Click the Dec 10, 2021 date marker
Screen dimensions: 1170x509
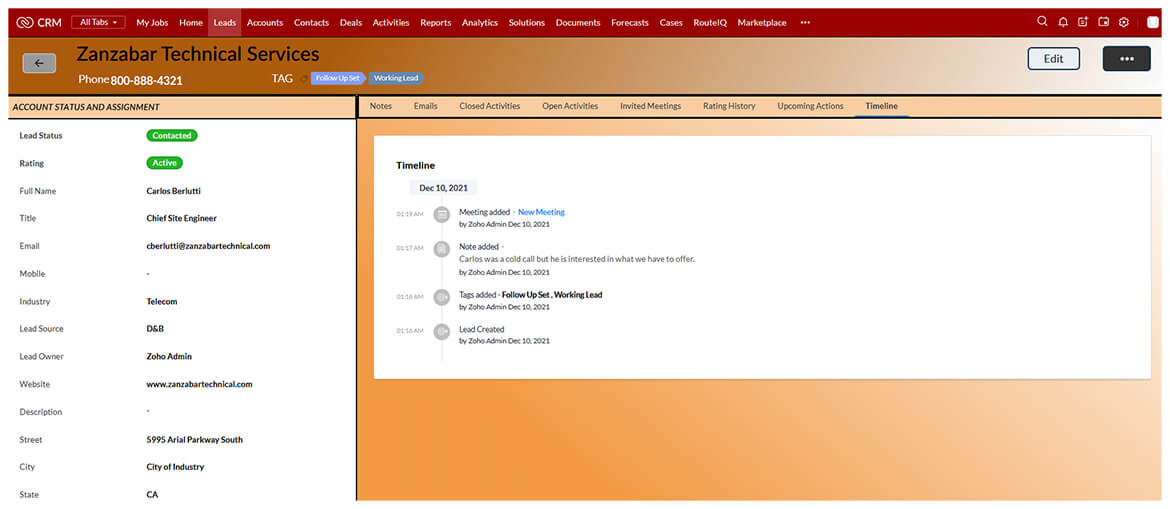click(x=443, y=188)
